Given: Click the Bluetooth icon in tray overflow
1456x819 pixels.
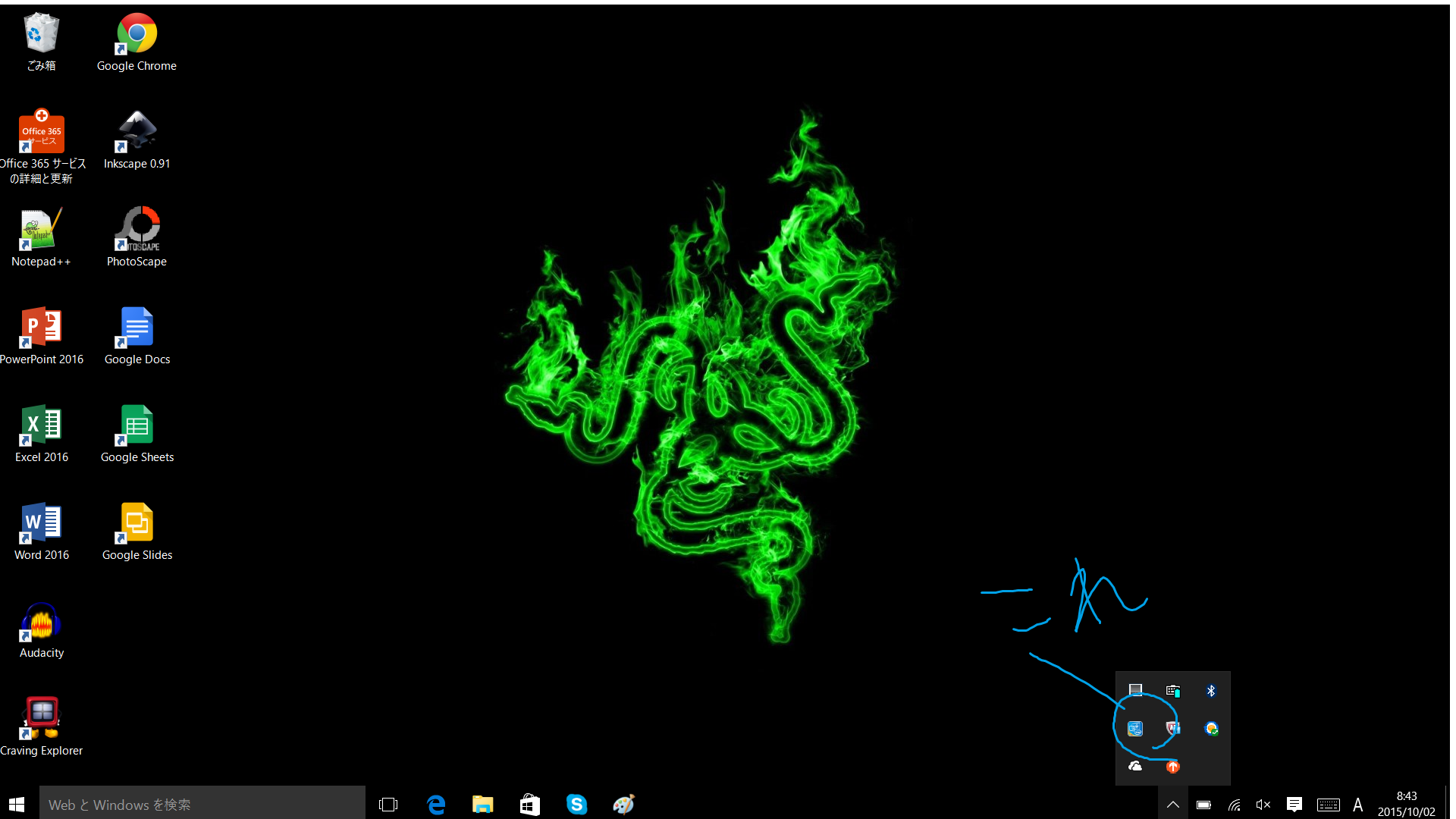Looking at the screenshot, I should 1211,690.
